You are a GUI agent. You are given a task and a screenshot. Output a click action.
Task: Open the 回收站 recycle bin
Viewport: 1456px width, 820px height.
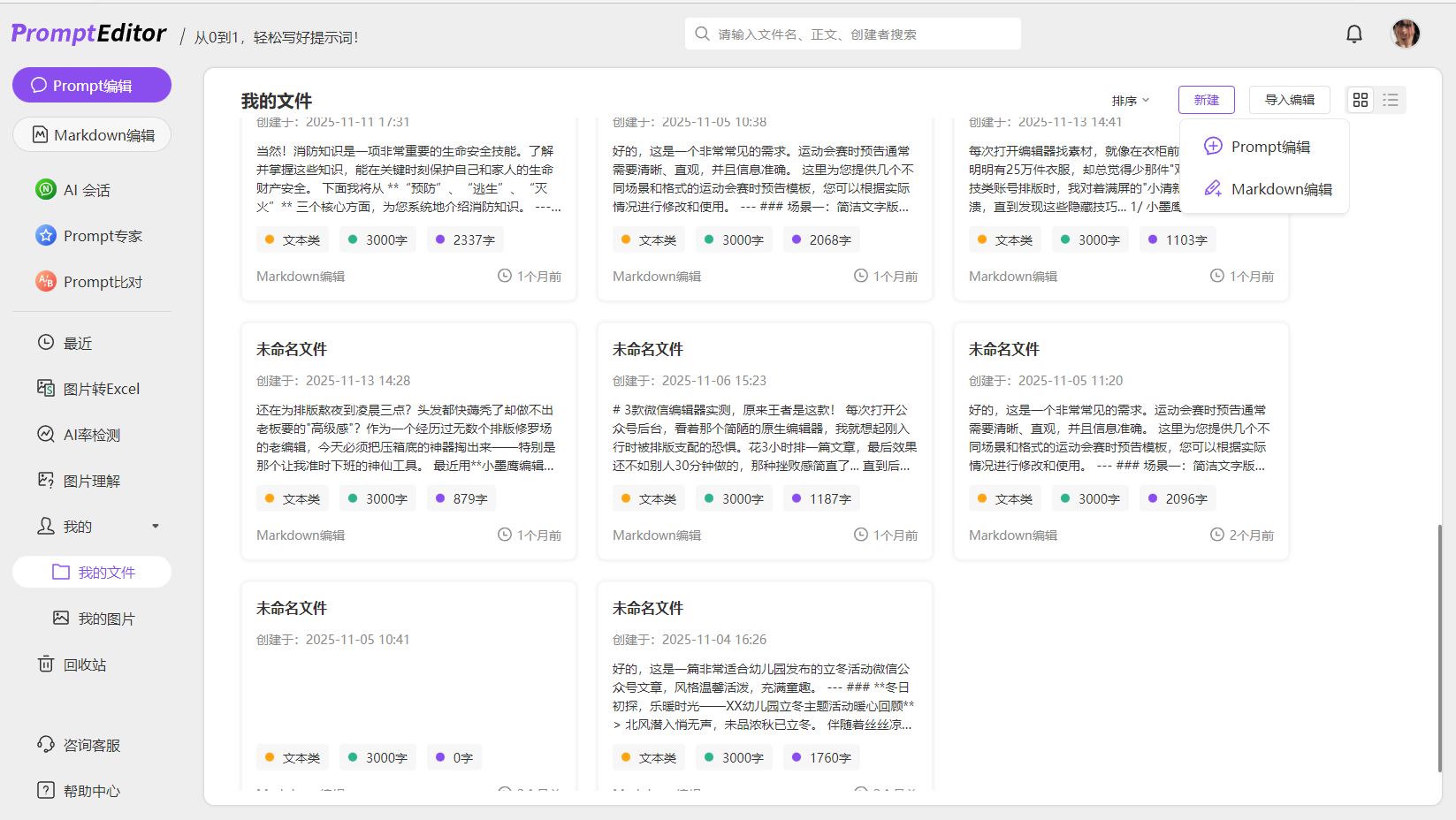(85, 664)
